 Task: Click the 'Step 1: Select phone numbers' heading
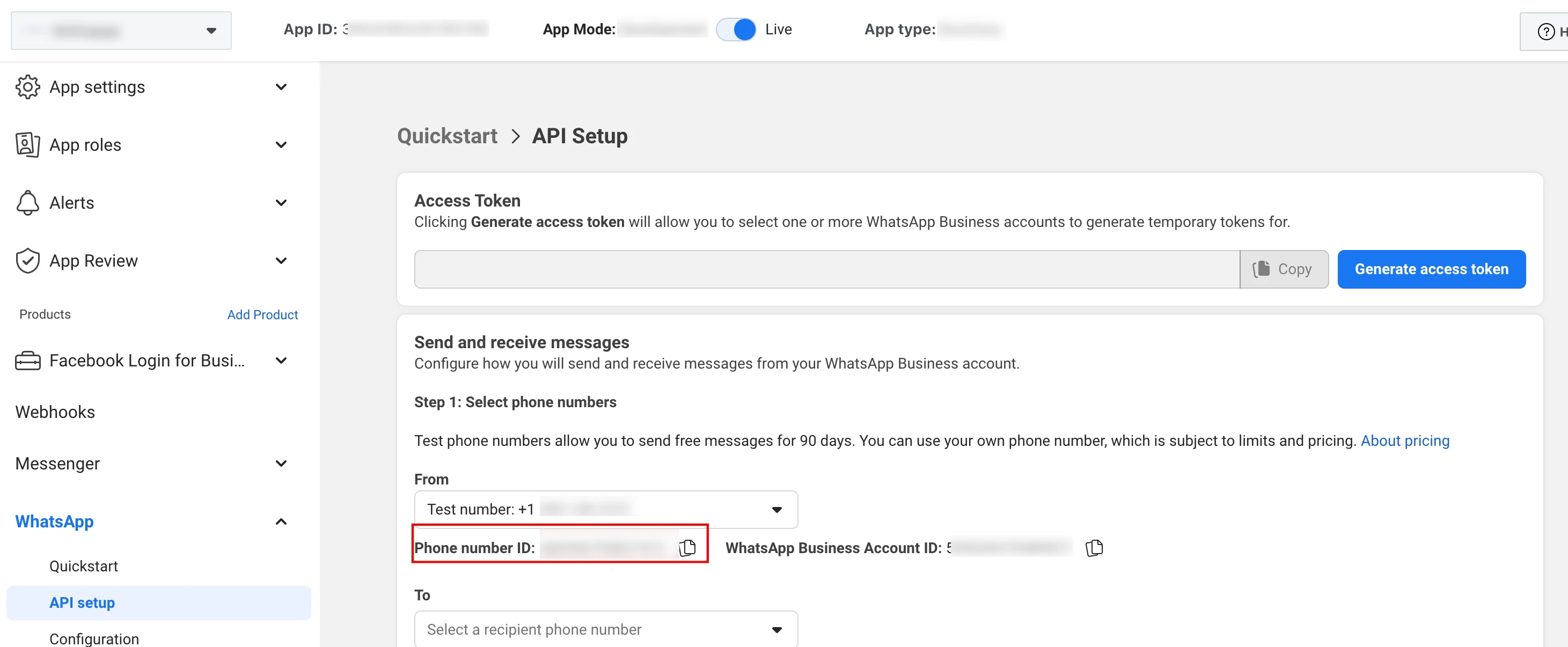(x=515, y=402)
